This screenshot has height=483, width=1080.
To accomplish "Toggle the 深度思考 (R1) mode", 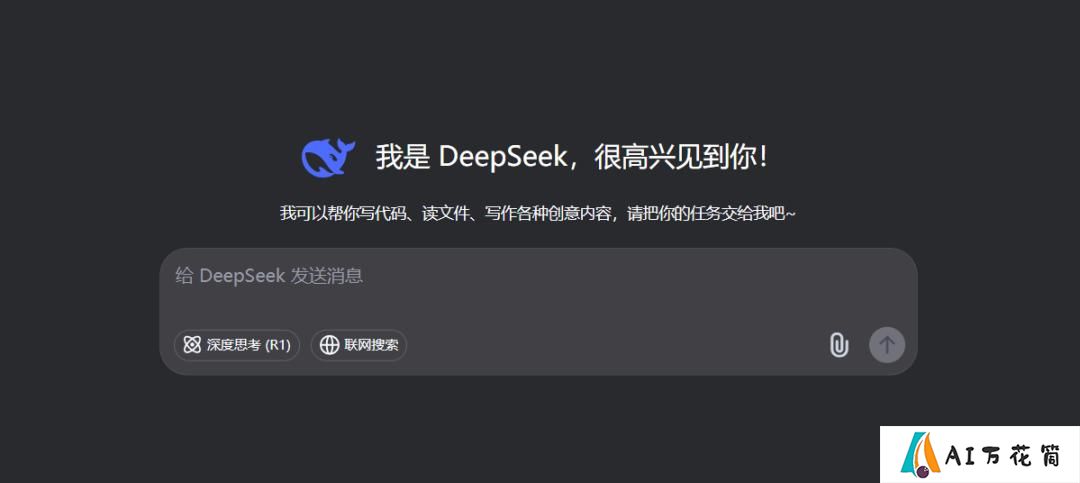I will [x=237, y=345].
